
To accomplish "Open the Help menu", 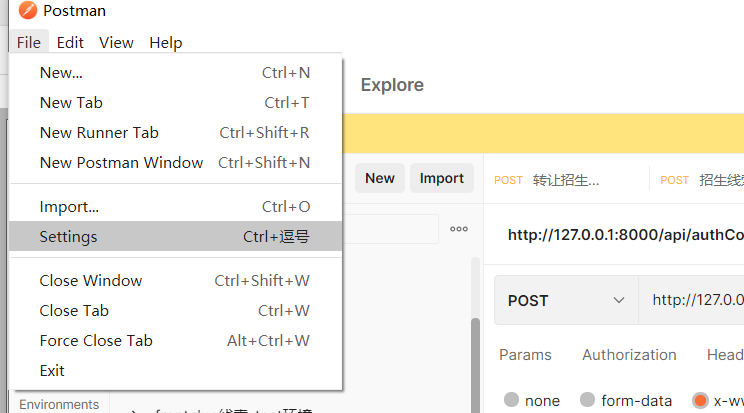I will [166, 42].
